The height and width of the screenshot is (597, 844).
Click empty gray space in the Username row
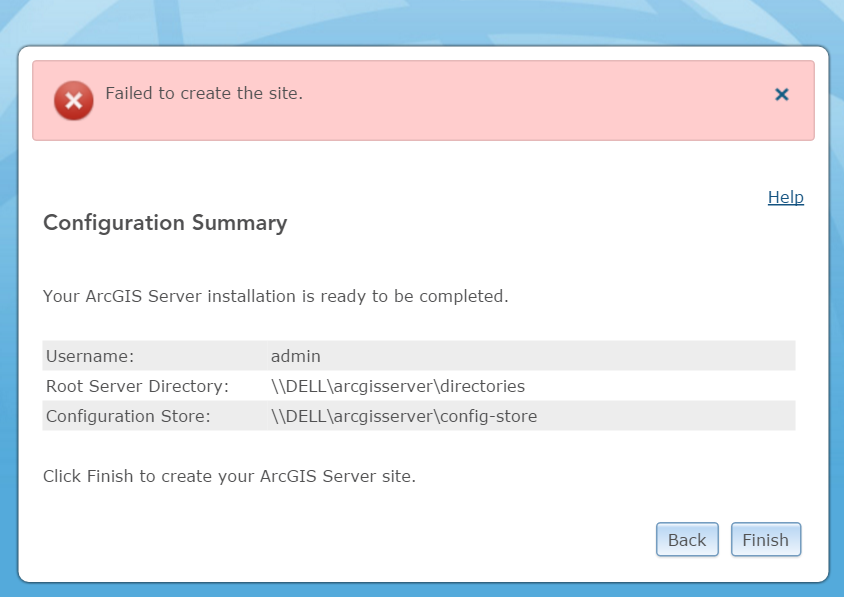click(600, 356)
